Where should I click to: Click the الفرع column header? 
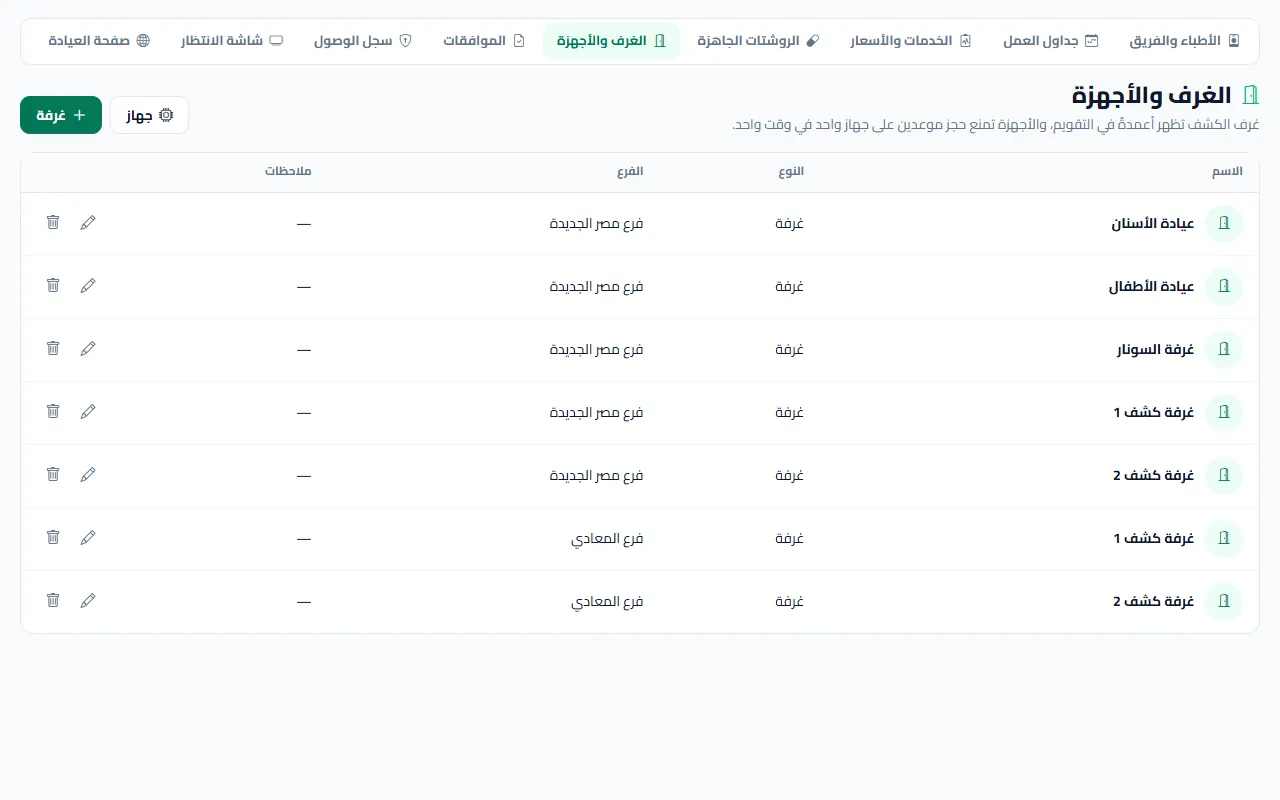coord(630,172)
